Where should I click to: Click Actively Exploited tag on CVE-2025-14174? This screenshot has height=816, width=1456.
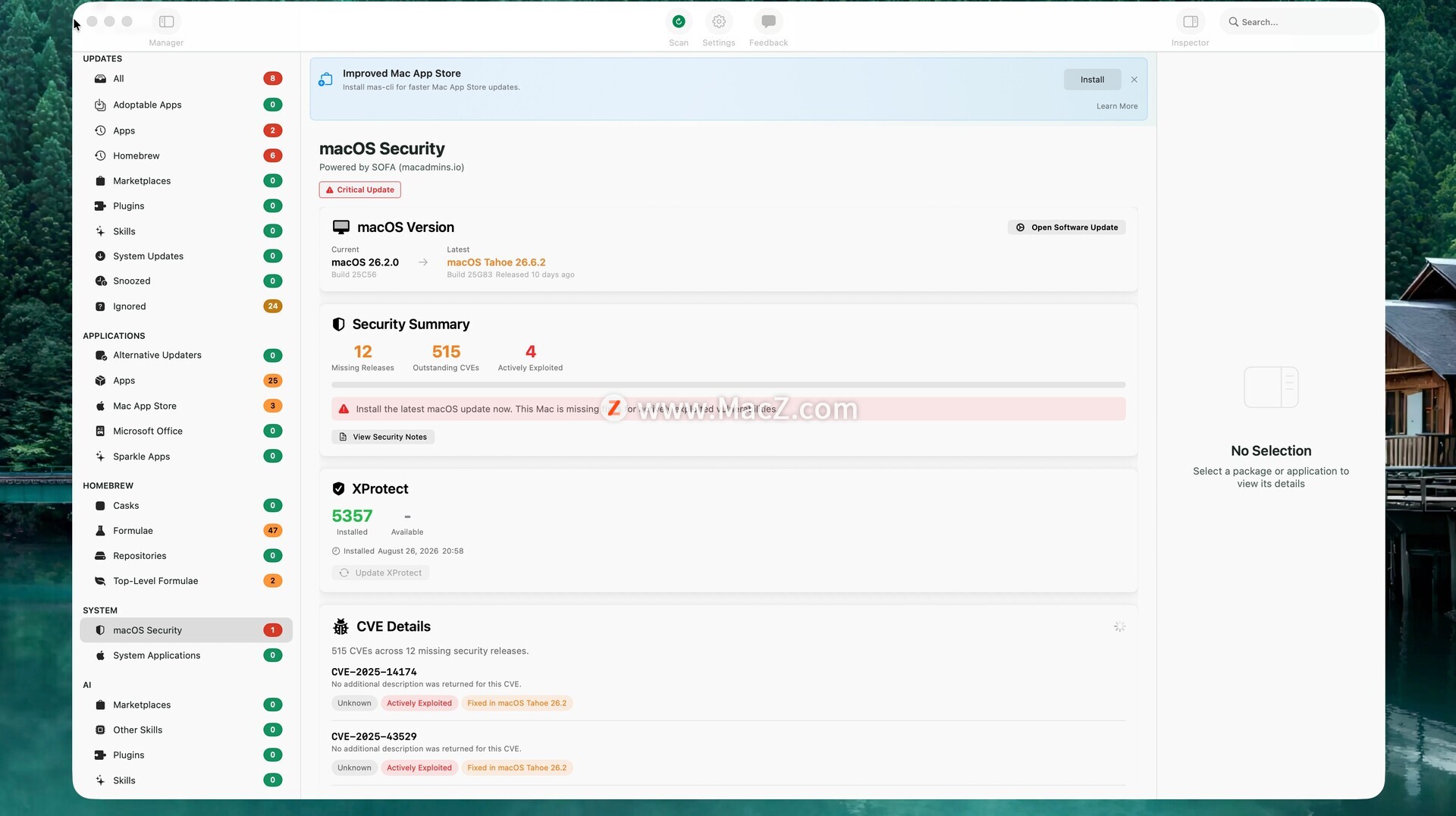pos(419,703)
